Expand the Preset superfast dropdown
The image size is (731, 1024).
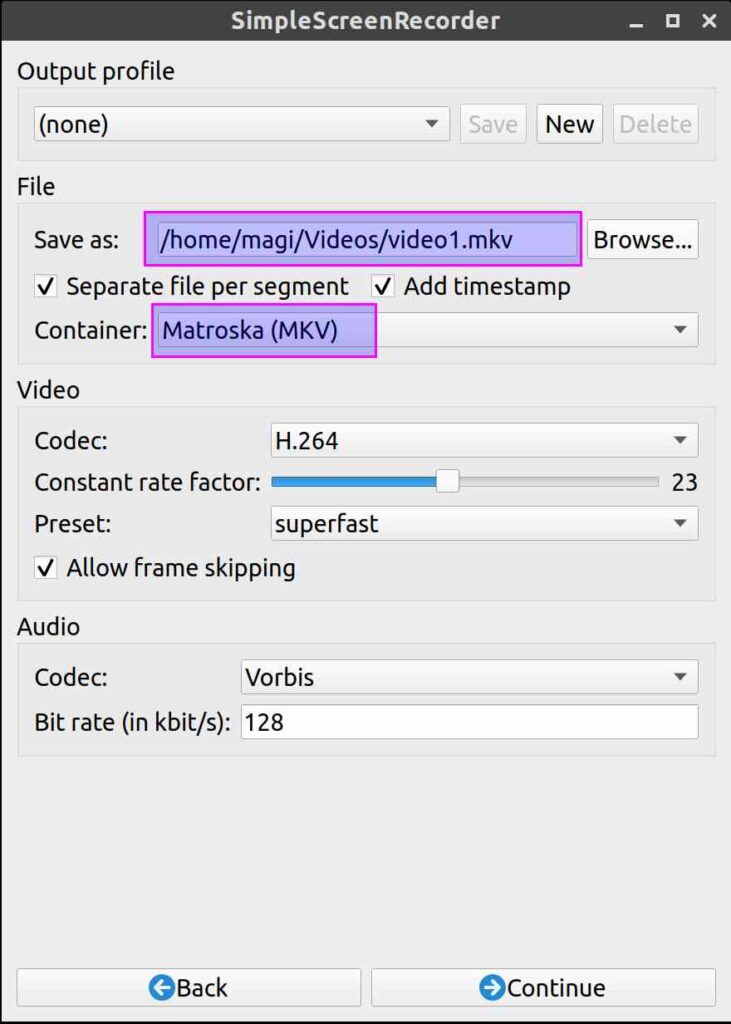[x=484, y=523]
